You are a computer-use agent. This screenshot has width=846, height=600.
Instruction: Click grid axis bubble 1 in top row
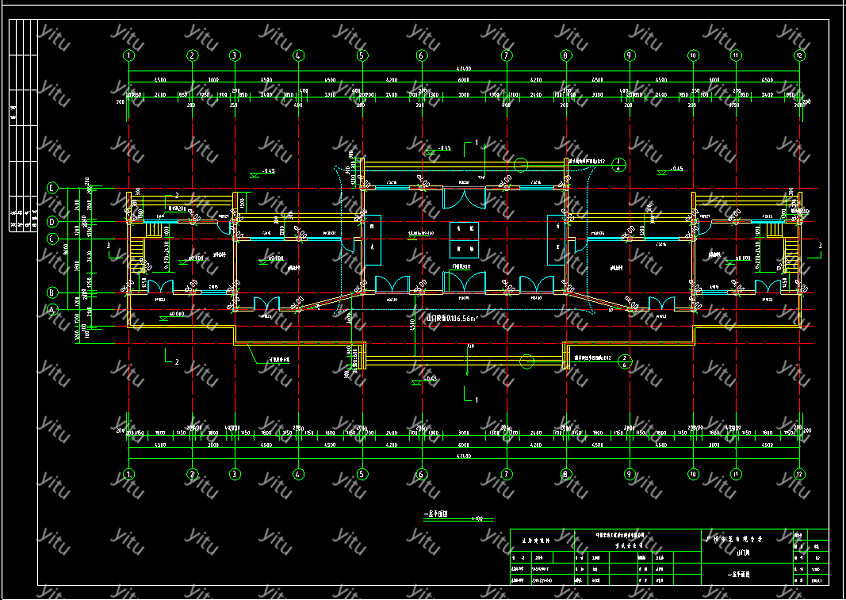(x=129, y=56)
